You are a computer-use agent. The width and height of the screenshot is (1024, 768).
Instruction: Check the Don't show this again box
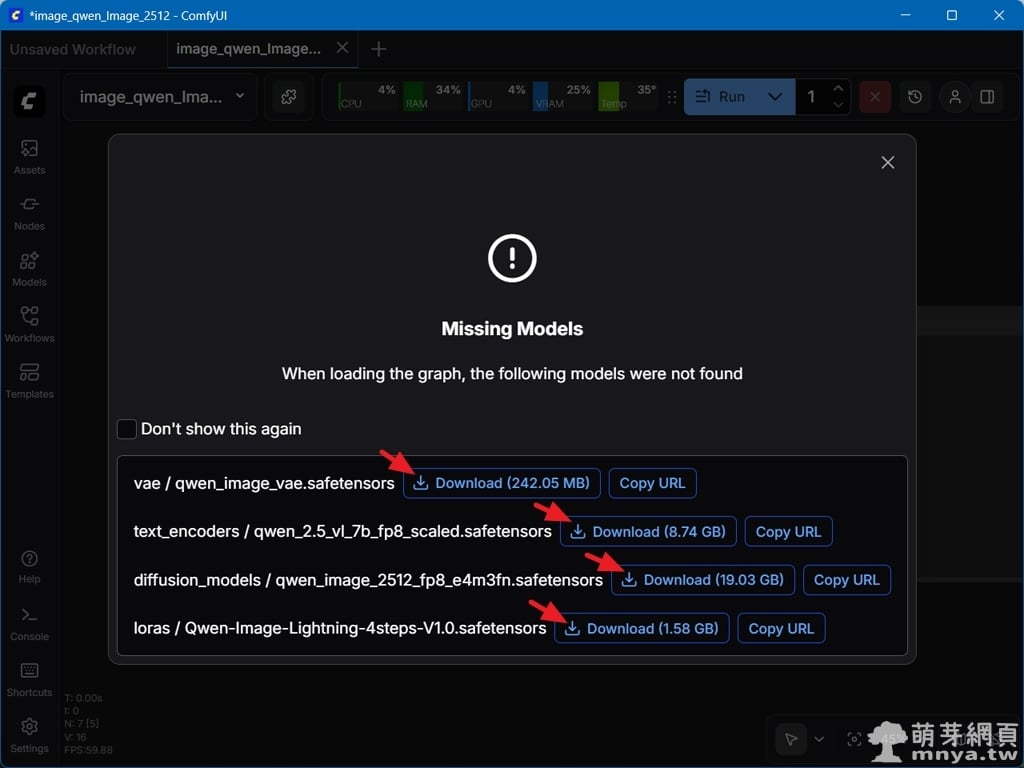[x=127, y=429]
